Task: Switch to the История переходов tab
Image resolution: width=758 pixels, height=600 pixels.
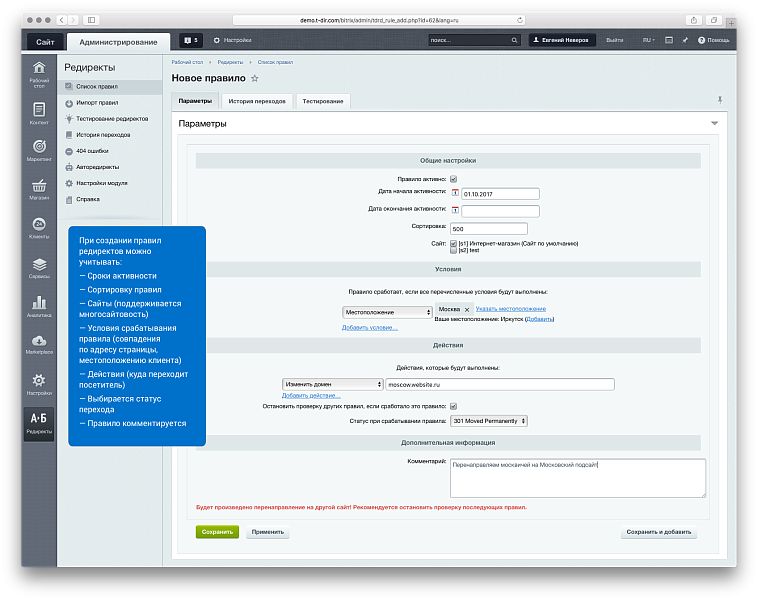Action: pyautogui.click(x=256, y=101)
